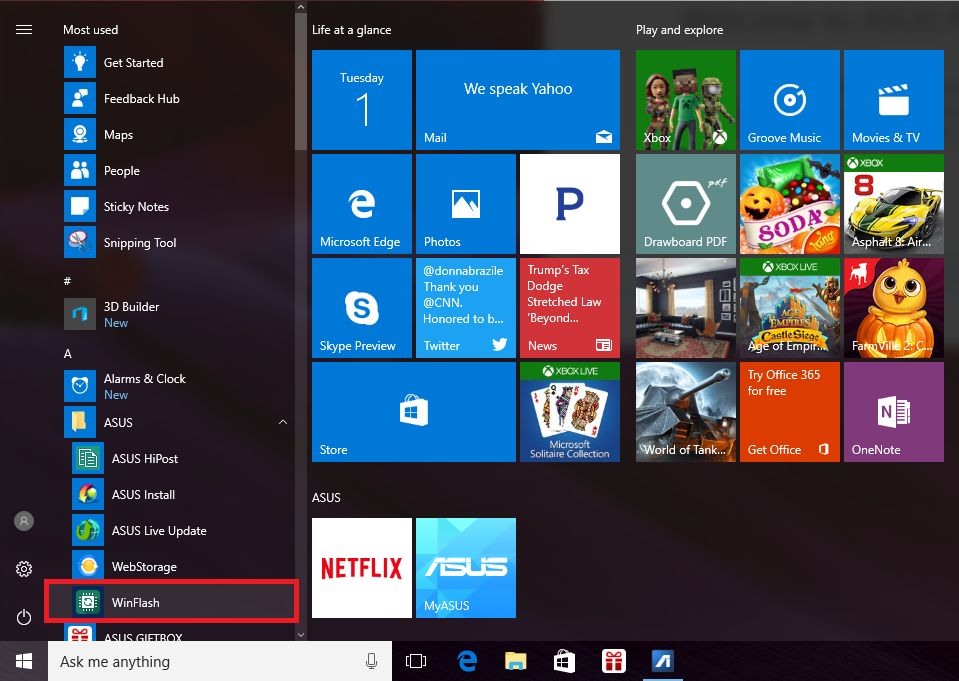Launch 3D Builder

177,314
